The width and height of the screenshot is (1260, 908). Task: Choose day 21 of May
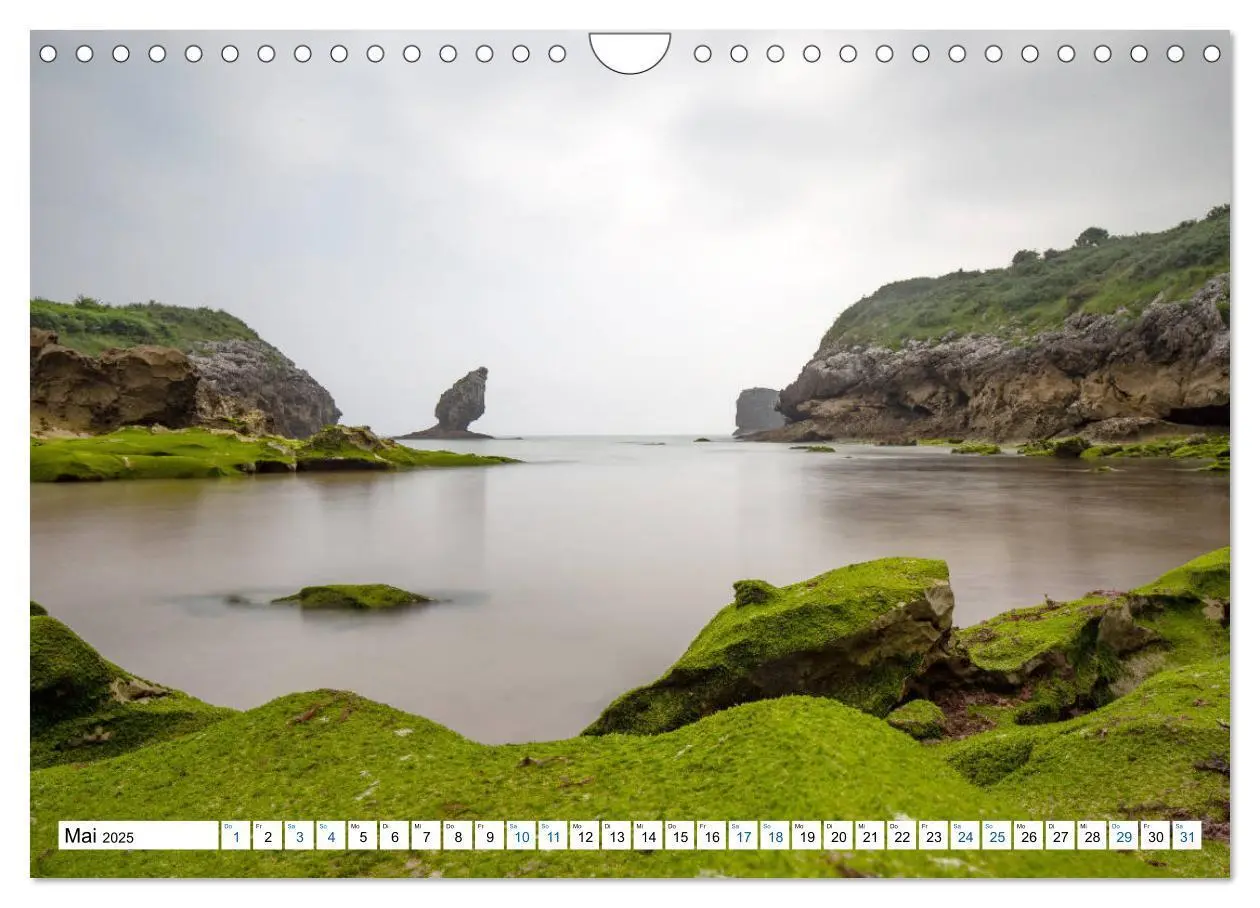tap(870, 836)
